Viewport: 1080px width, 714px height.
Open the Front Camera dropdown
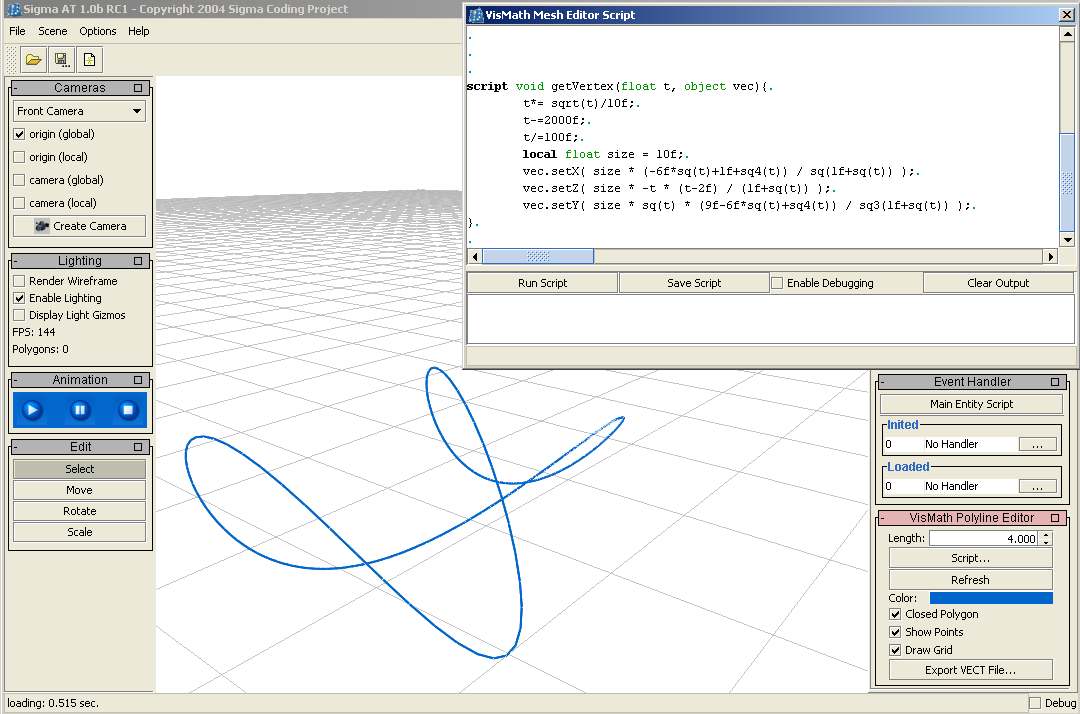79,111
